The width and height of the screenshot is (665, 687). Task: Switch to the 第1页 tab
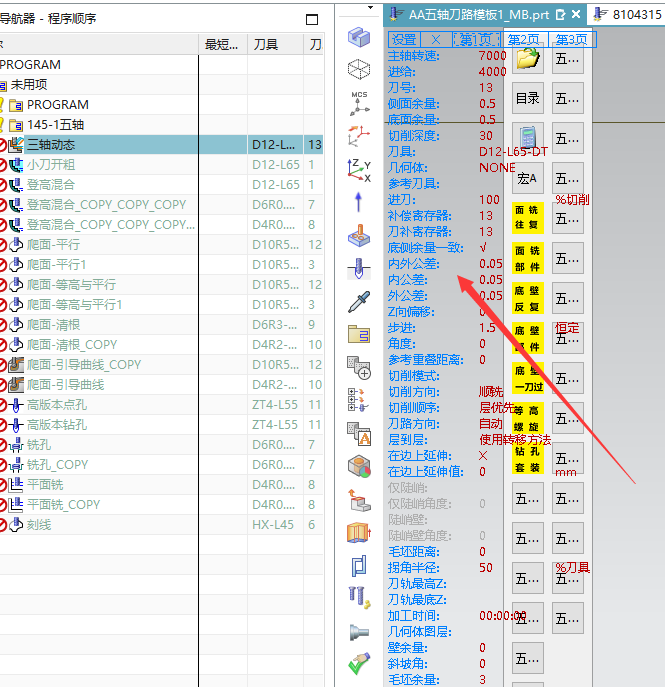(476, 39)
